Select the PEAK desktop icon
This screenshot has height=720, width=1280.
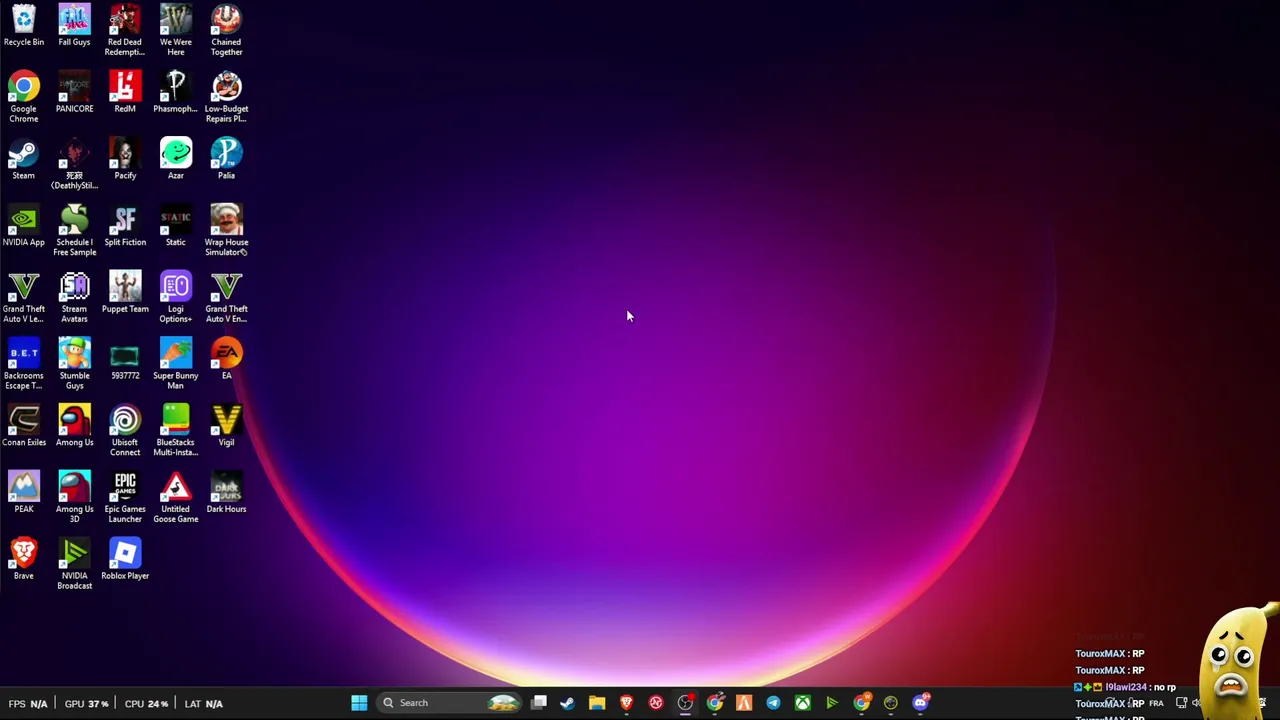click(23, 494)
